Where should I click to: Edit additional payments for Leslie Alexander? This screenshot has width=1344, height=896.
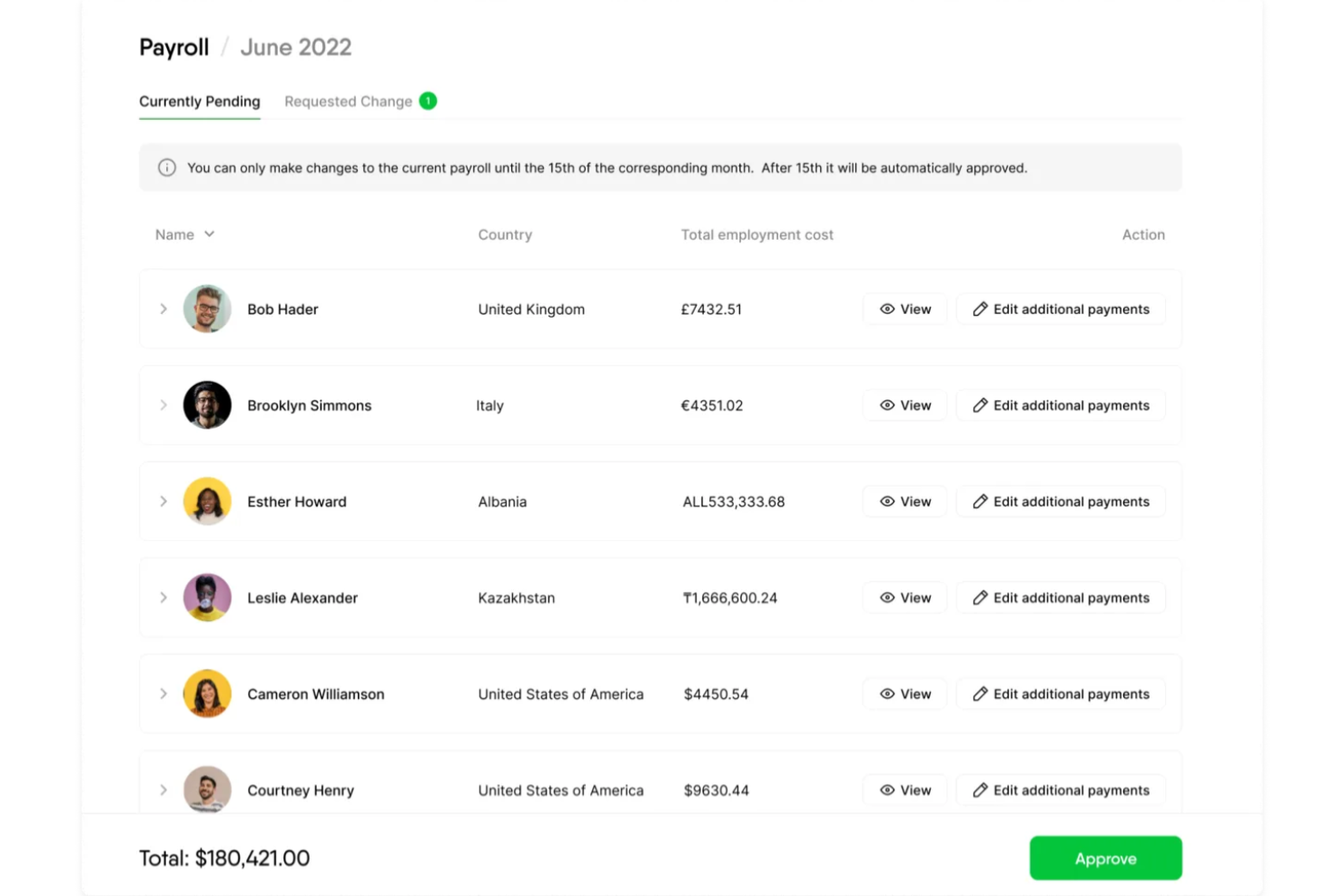point(1061,597)
